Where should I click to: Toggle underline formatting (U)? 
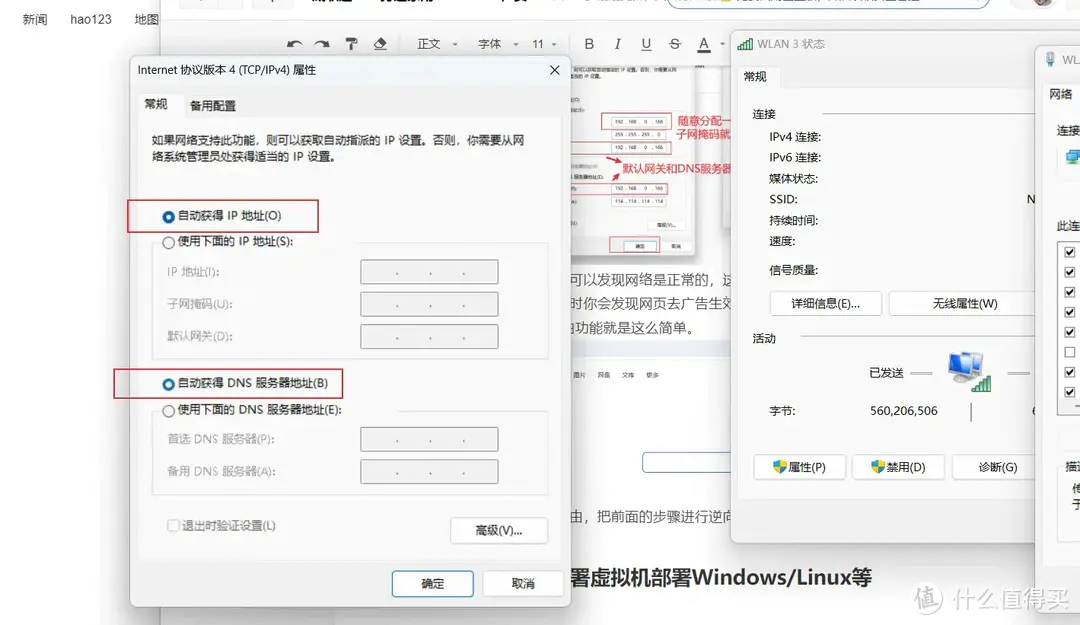(x=646, y=44)
